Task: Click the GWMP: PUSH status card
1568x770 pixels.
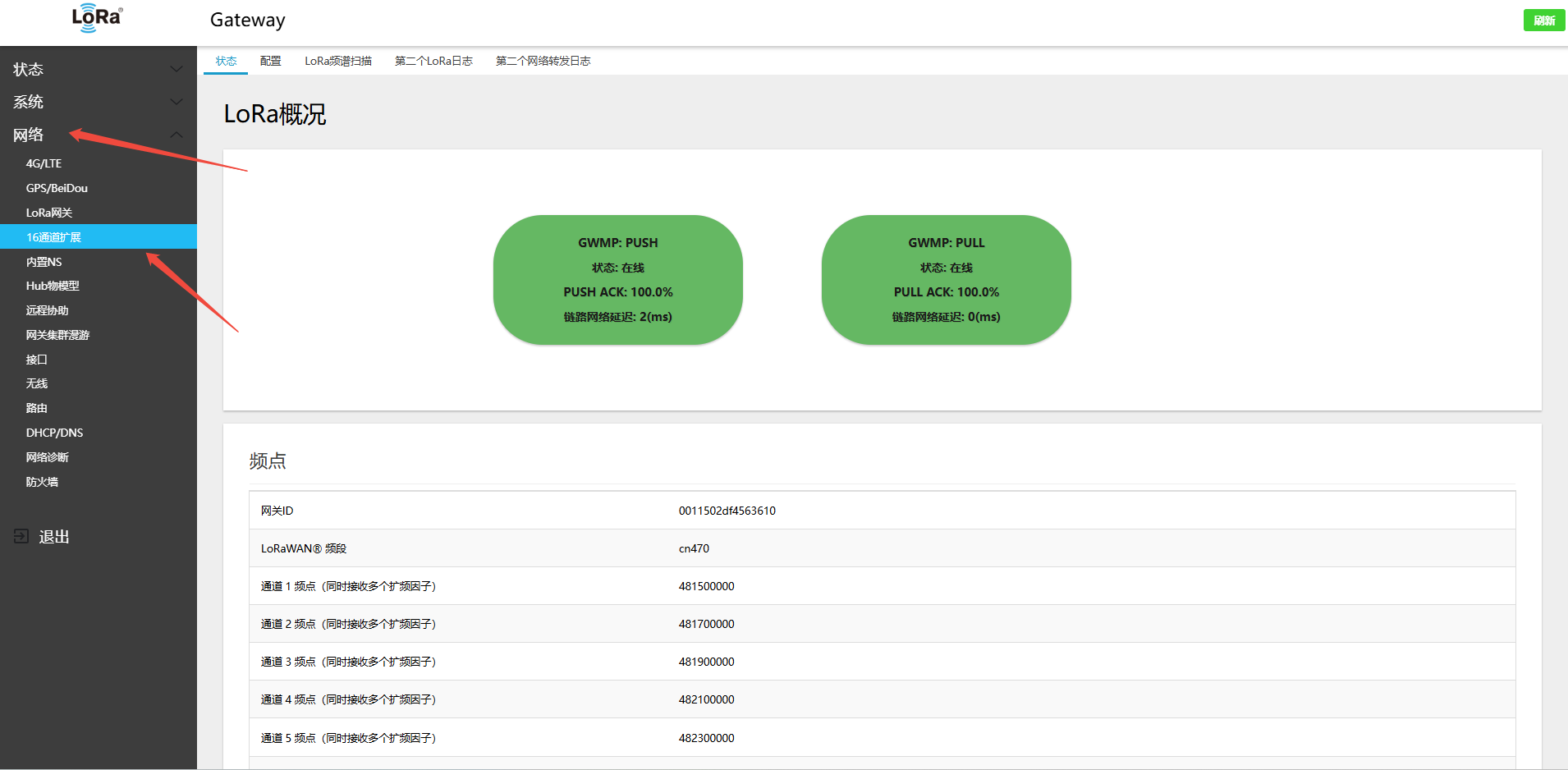Action: [617, 279]
